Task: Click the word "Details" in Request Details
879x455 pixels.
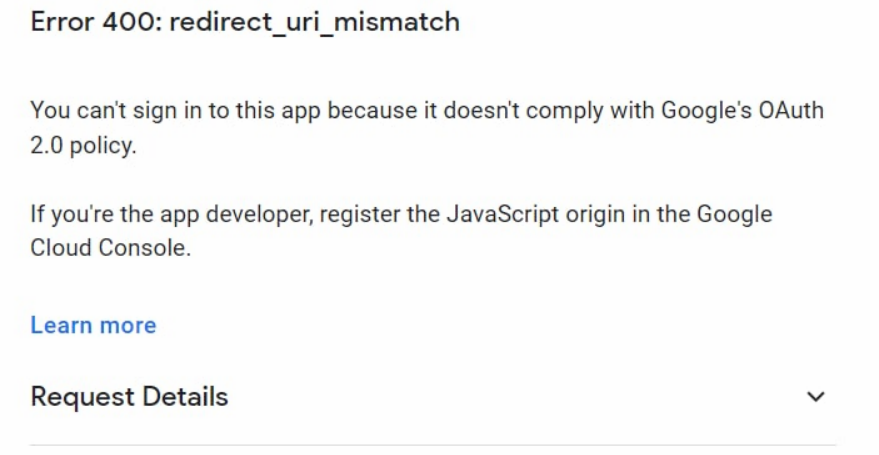Action: tap(185, 397)
